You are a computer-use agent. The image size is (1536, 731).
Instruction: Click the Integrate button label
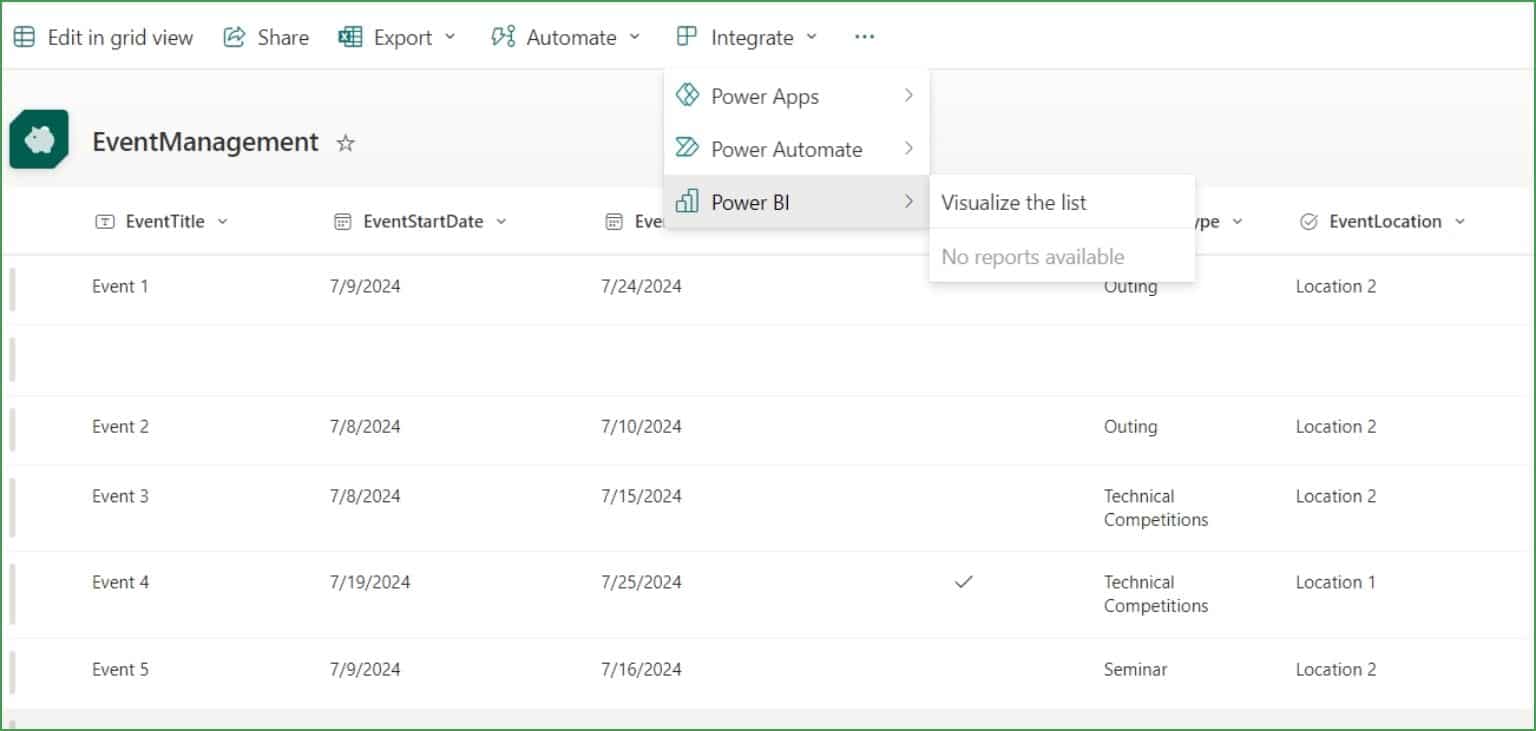pos(752,38)
